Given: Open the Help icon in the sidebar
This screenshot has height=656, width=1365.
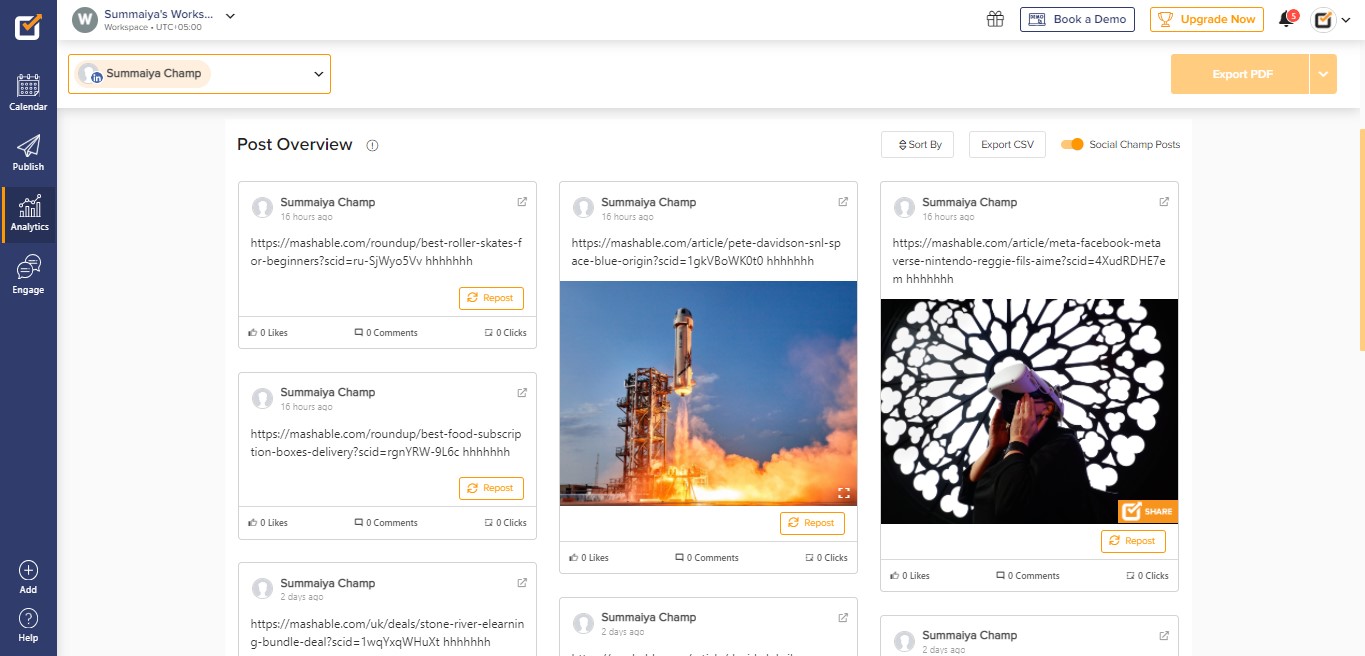Looking at the screenshot, I should click(x=28, y=625).
